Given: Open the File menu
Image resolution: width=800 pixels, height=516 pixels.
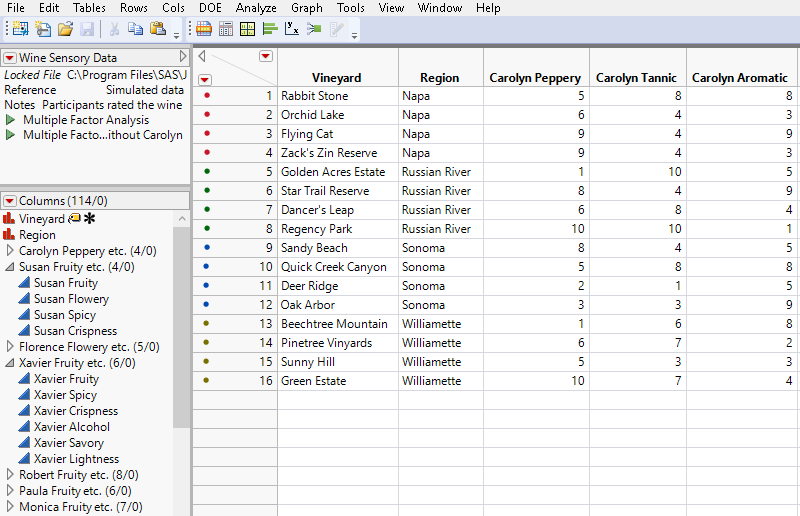Looking at the screenshot, I should tap(16, 8).
